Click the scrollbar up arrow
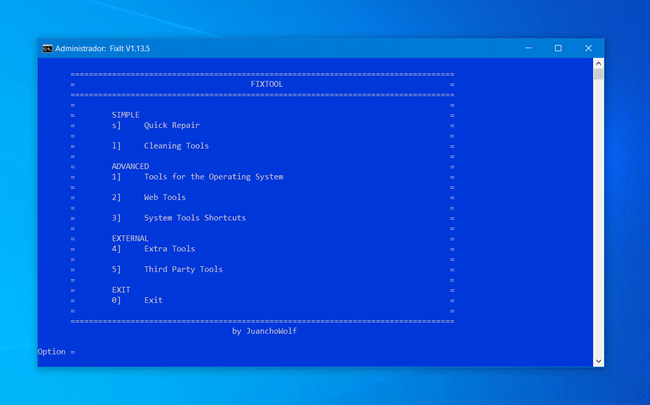This screenshot has height=405, width=650. click(x=598, y=63)
